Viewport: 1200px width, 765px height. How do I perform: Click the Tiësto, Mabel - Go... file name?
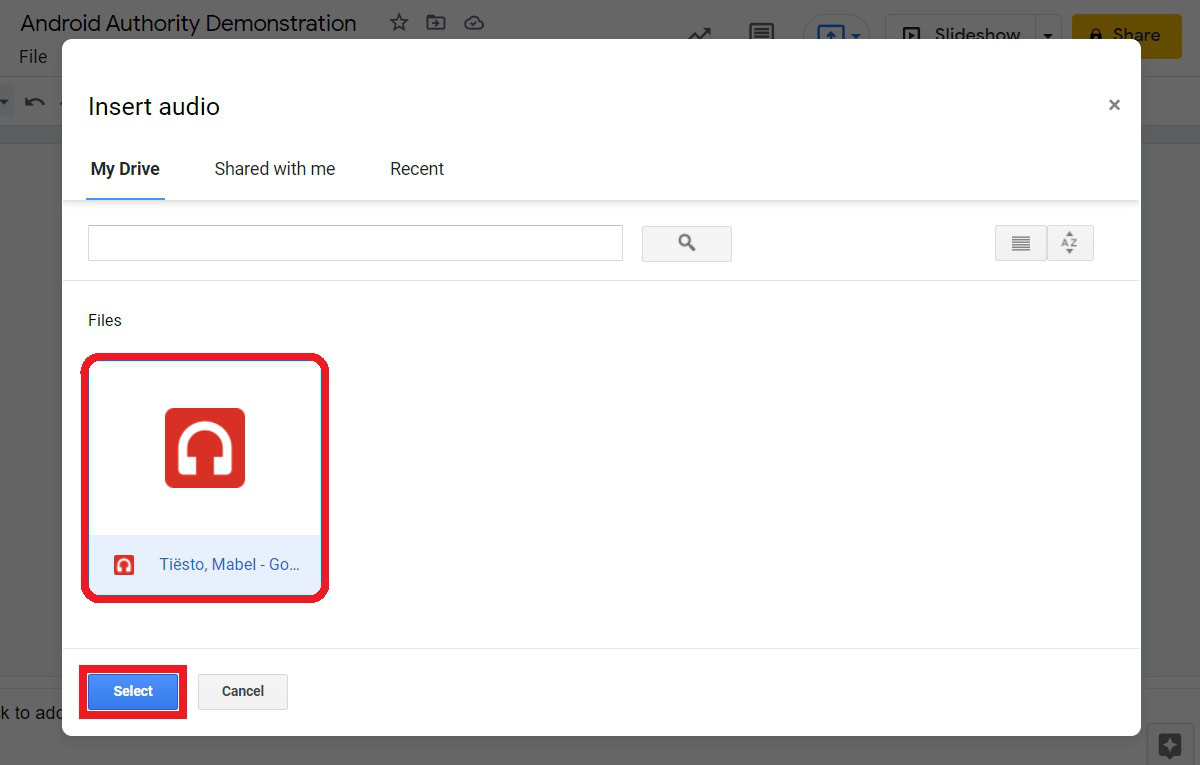230,565
